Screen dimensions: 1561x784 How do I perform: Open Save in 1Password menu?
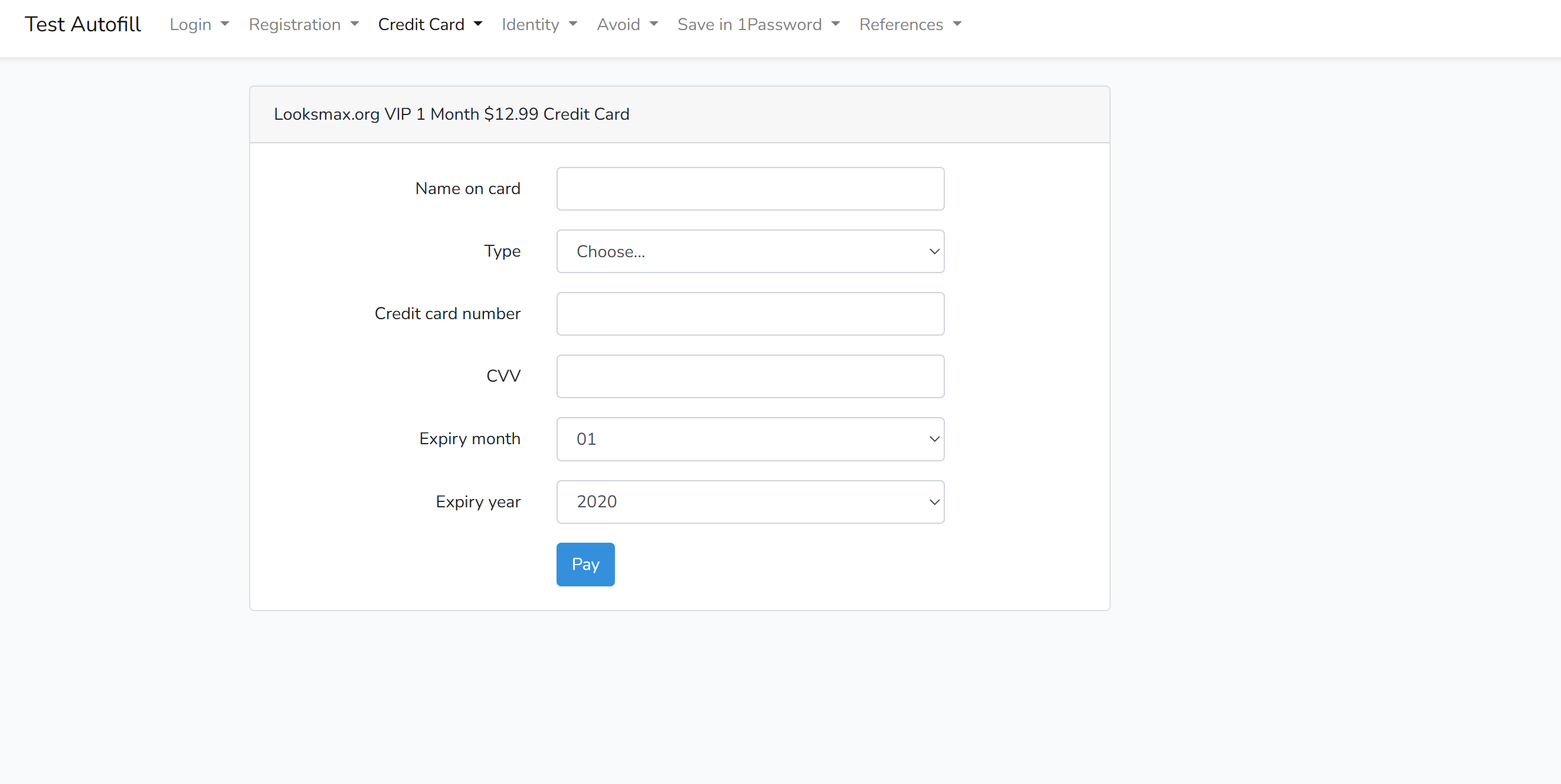click(x=758, y=24)
